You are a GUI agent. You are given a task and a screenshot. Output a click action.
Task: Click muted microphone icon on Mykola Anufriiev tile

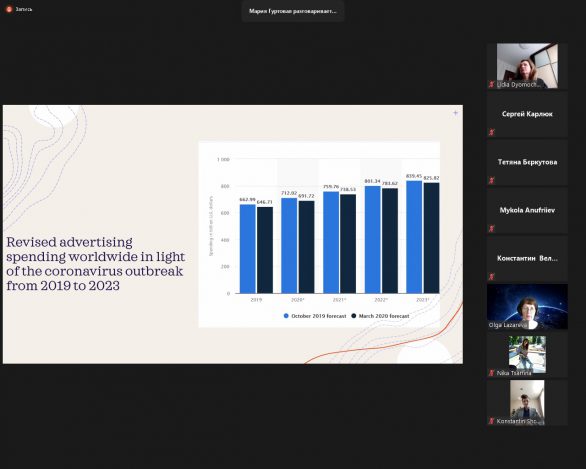pos(492,228)
